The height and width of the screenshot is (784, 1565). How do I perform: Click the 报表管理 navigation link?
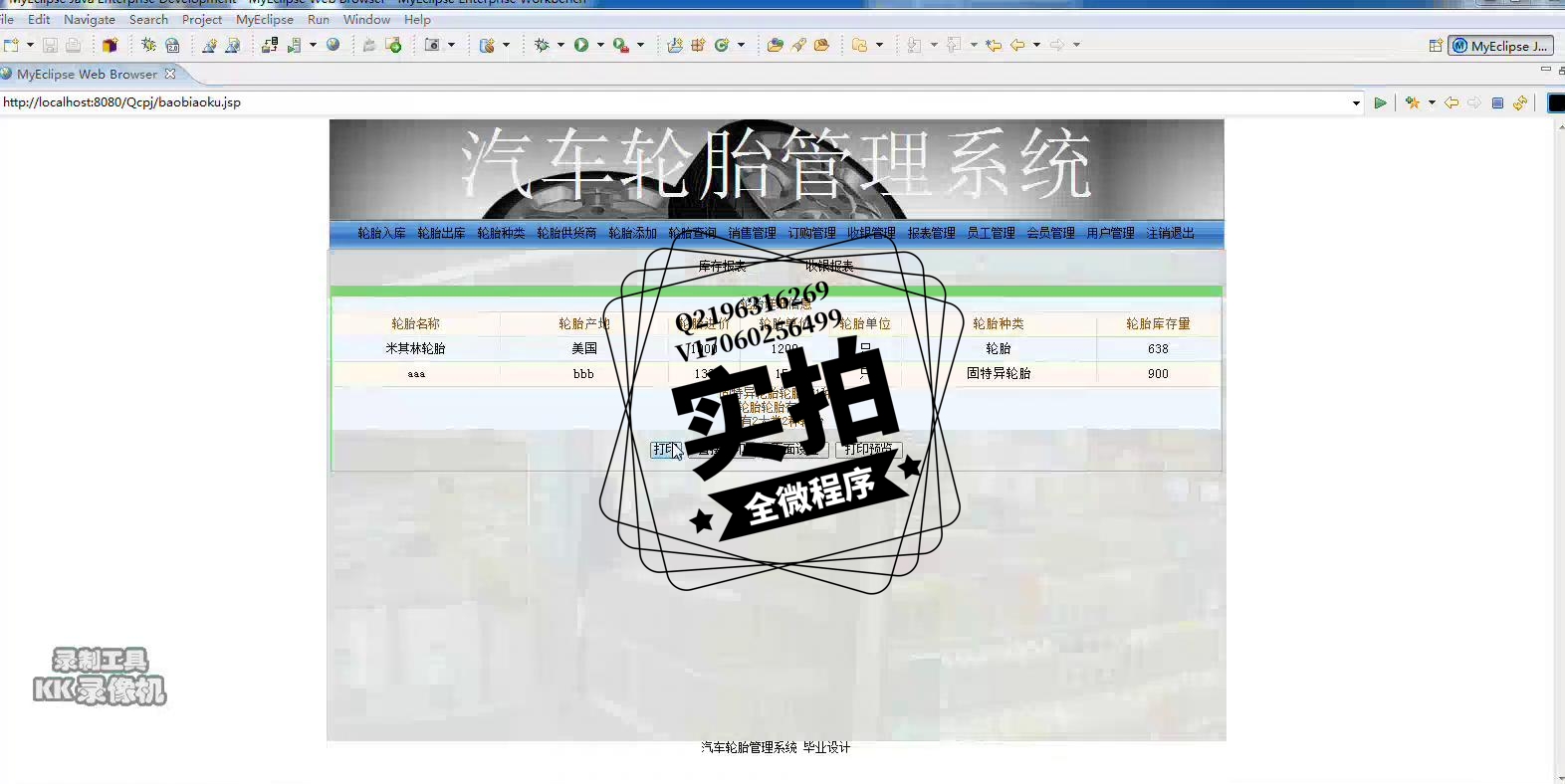(x=932, y=233)
